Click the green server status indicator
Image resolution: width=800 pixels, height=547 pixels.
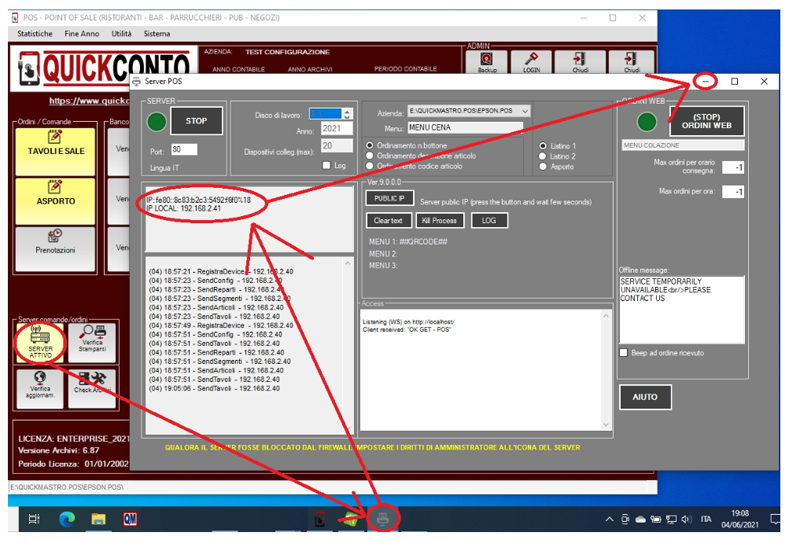point(157,121)
